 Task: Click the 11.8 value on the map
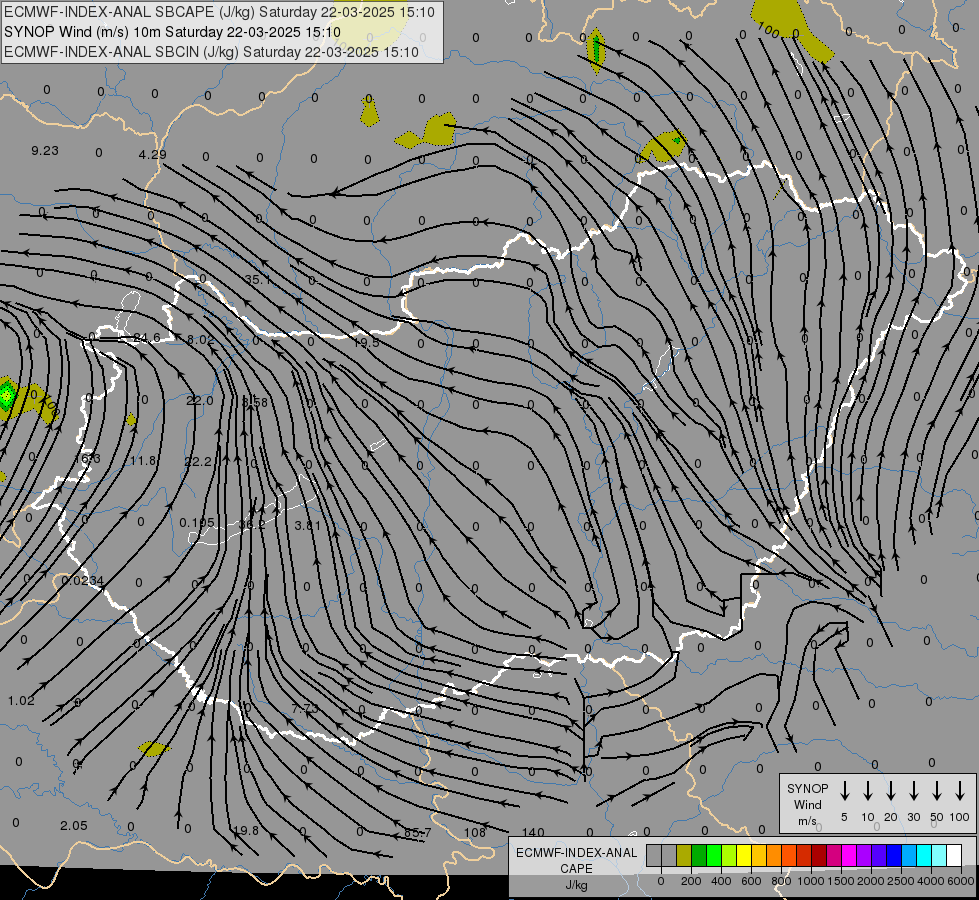tap(143, 460)
